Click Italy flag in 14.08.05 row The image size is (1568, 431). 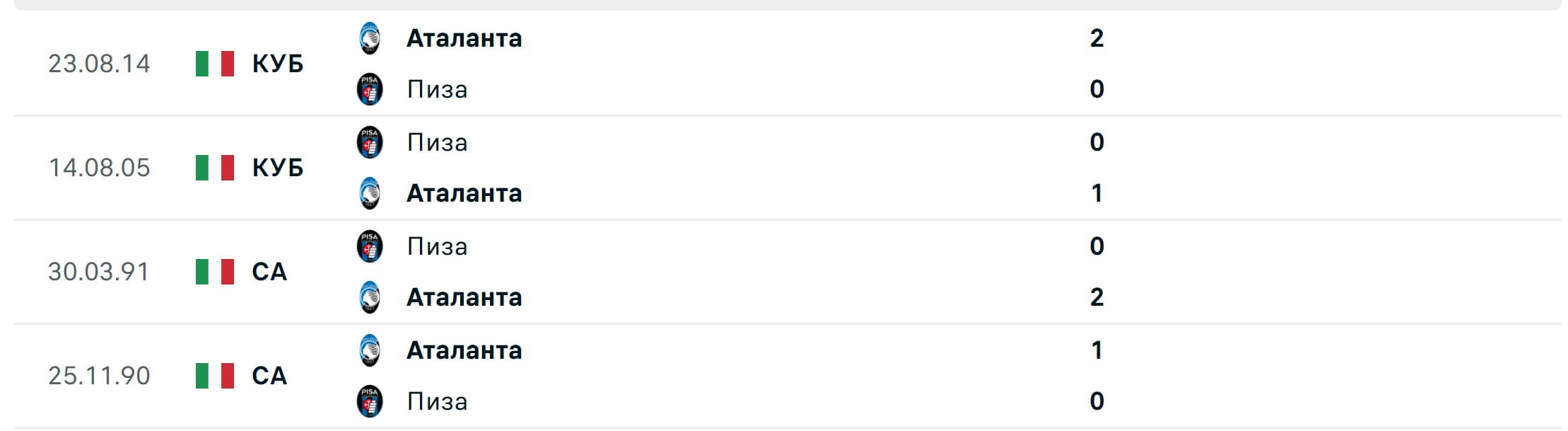tap(215, 168)
